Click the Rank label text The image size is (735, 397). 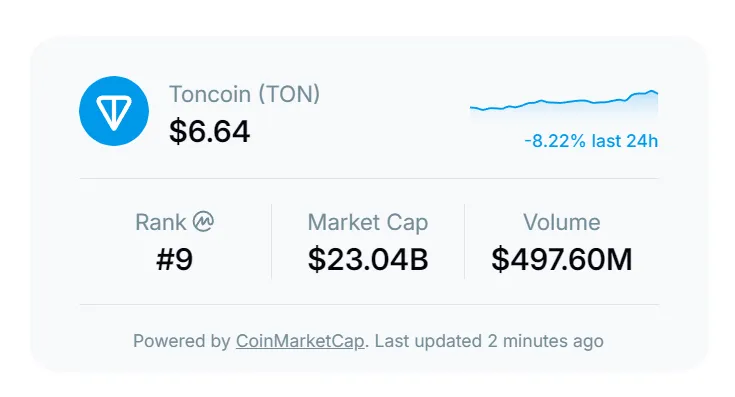click(x=161, y=222)
